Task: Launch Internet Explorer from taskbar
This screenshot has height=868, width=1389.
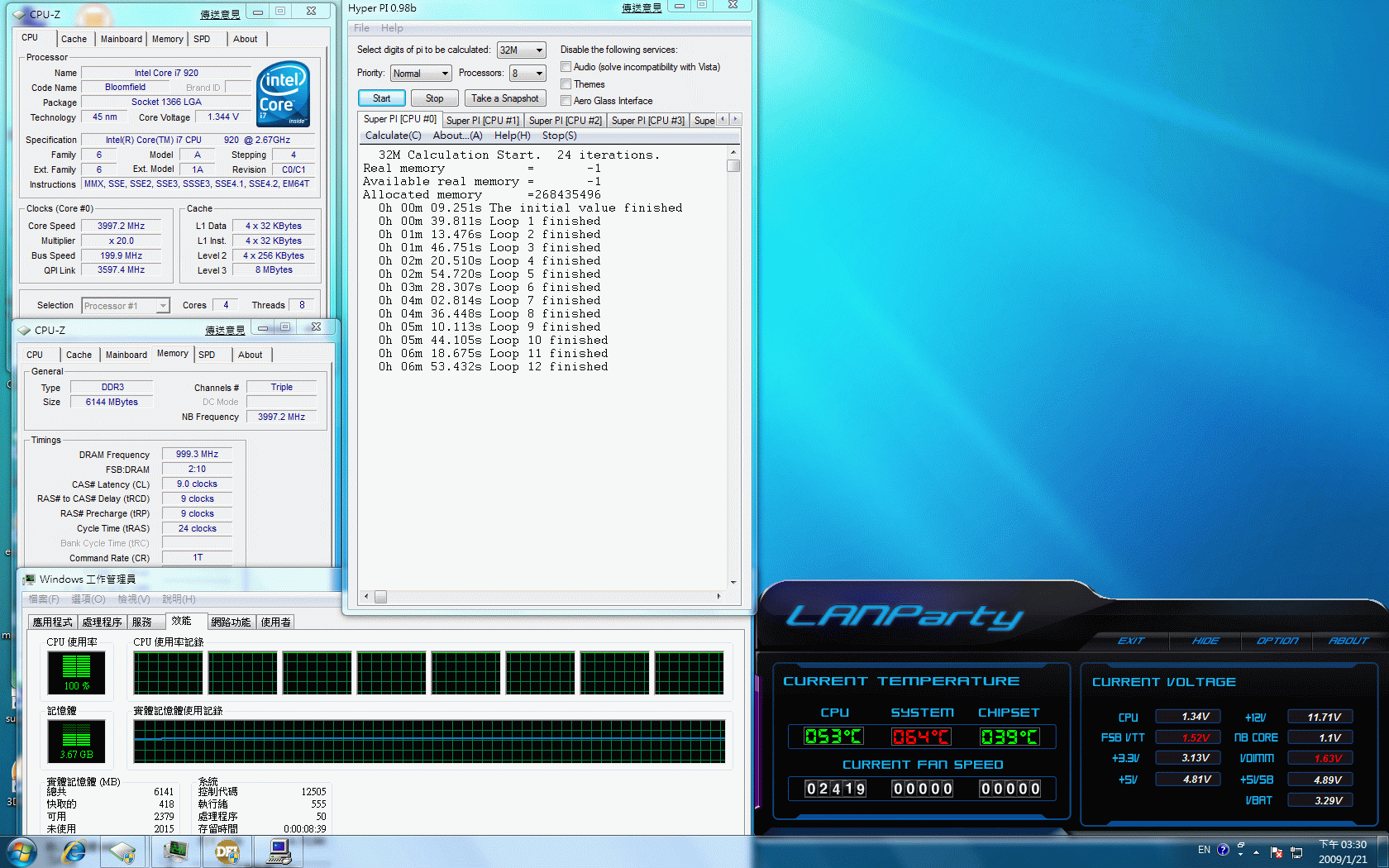Action: click(74, 851)
